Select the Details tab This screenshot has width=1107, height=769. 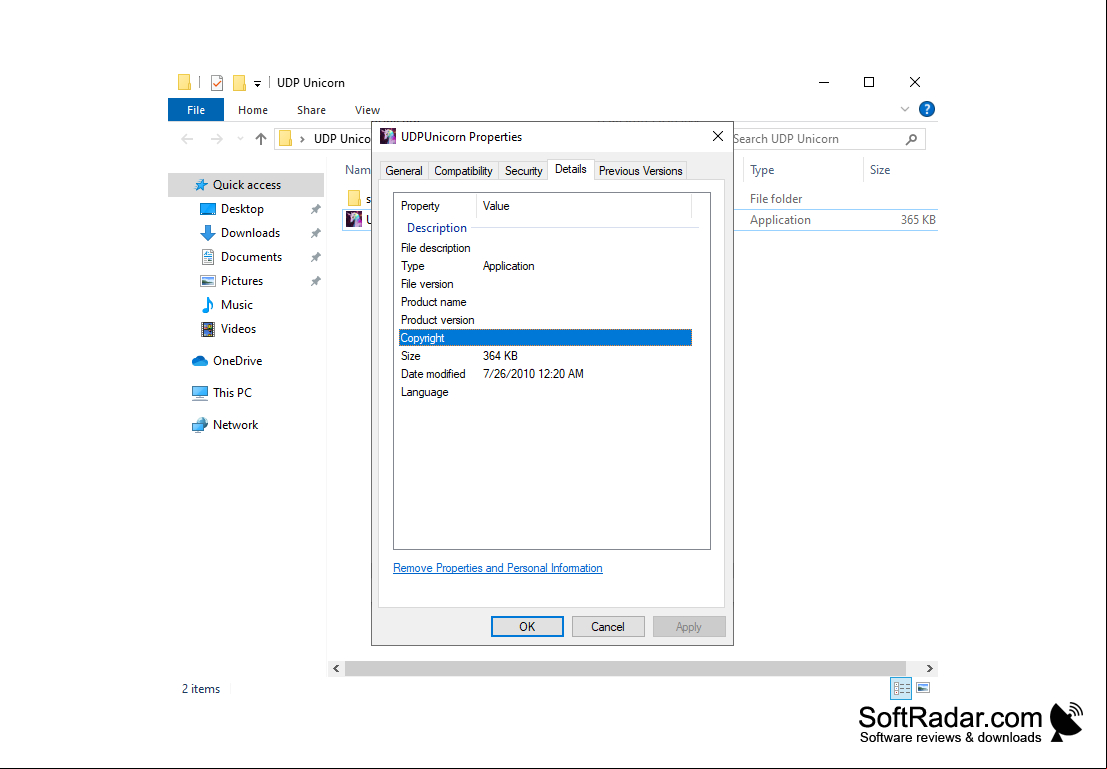click(x=570, y=169)
